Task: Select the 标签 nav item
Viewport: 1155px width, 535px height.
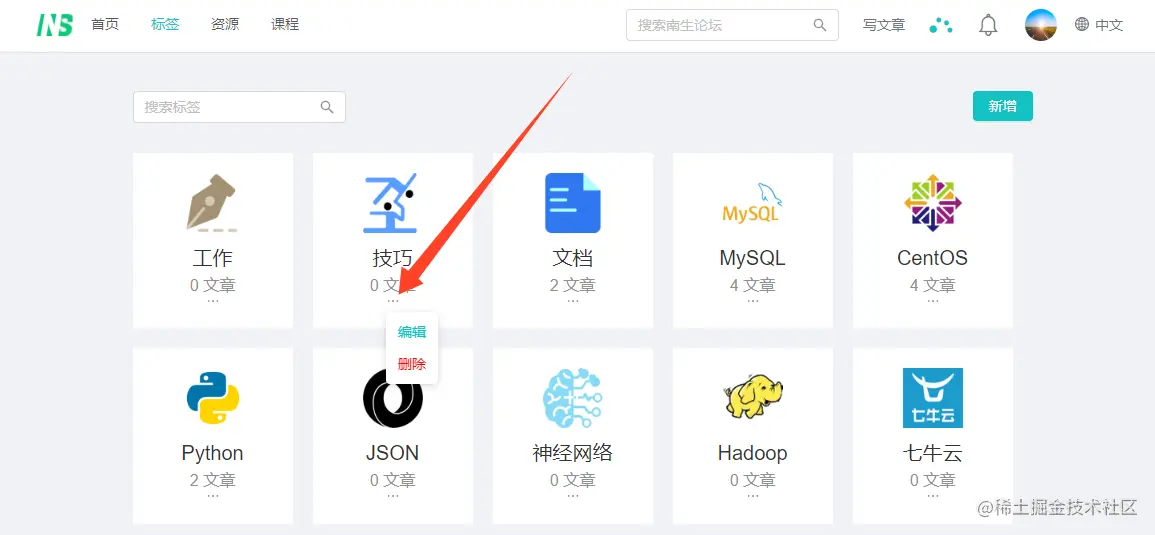Action: [165, 24]
